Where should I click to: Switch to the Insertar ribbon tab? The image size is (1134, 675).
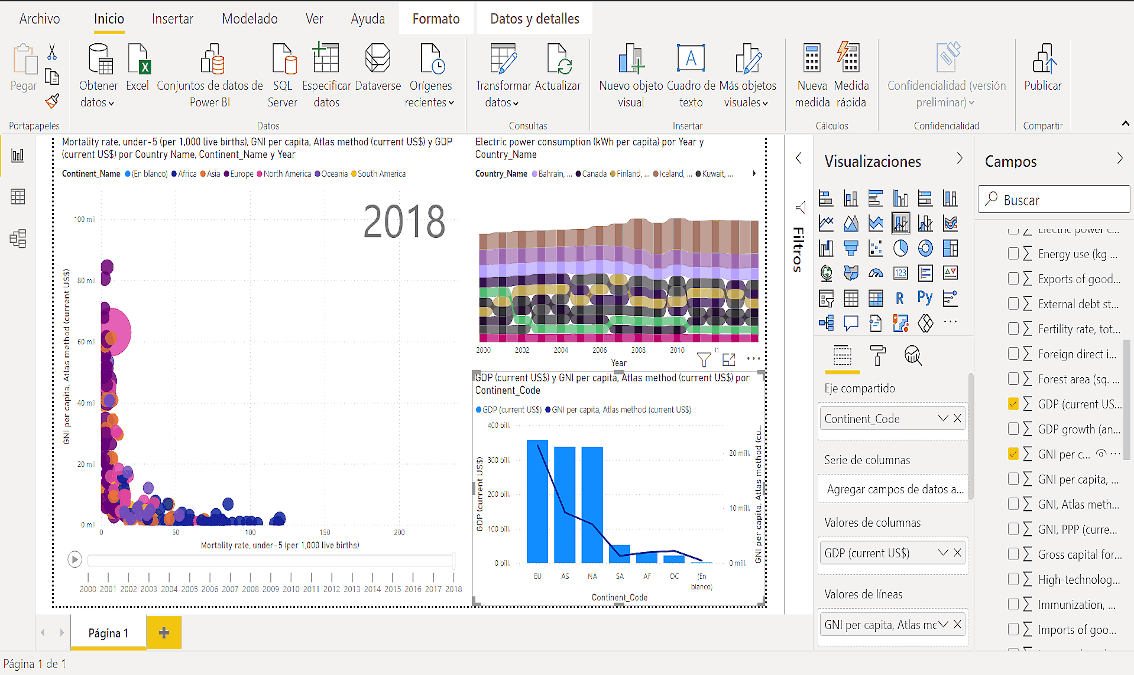173,19
